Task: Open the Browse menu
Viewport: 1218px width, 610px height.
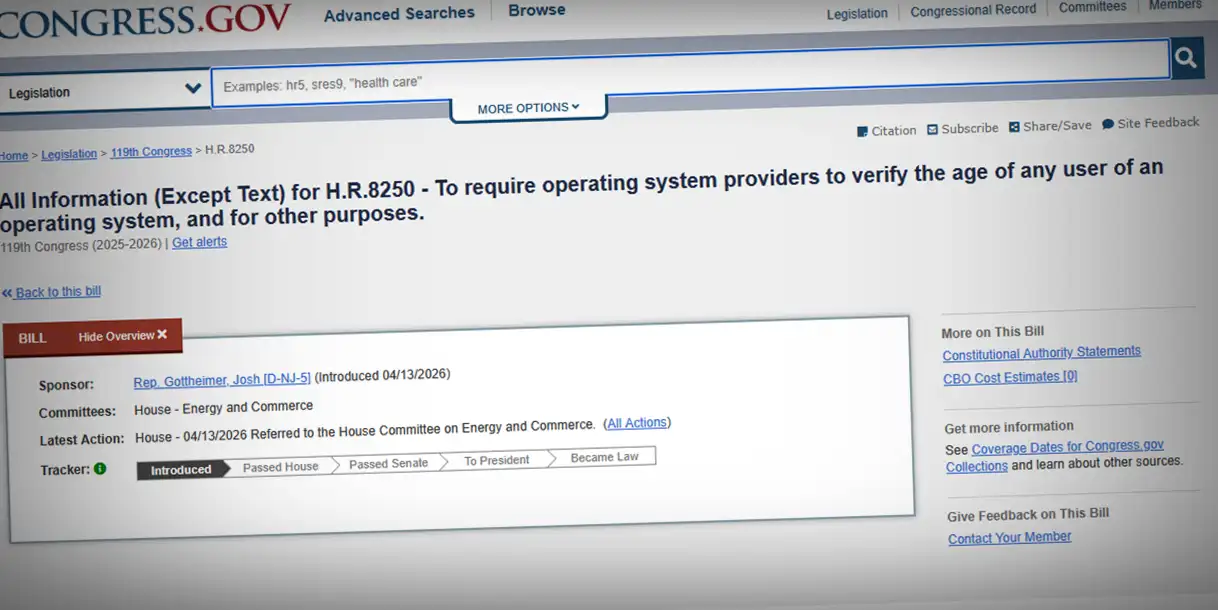Action: pyautogui.click(x=536, y=9)
